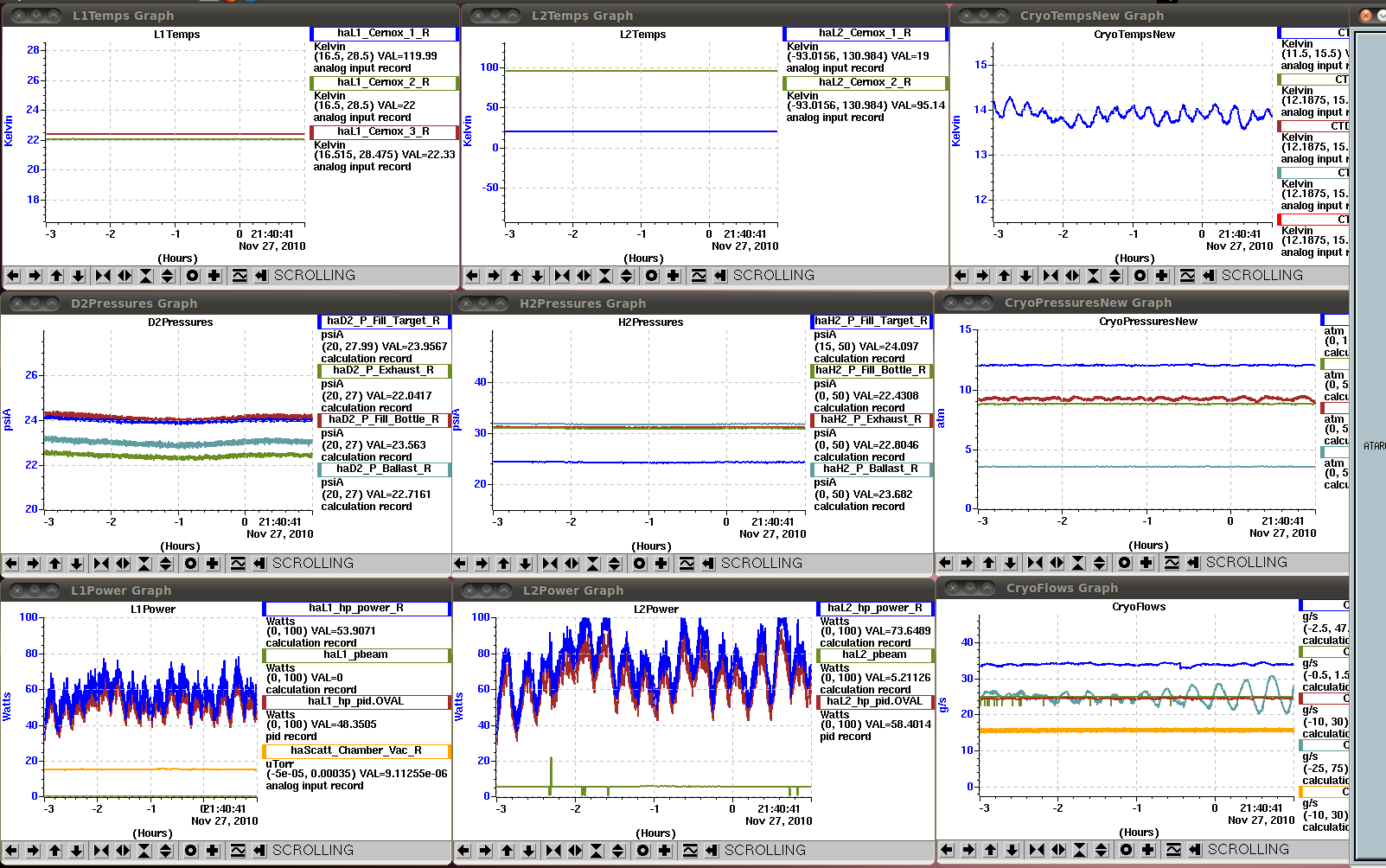
Task: Pan left in L1Temps Graph toolbar
Action: 13,276
